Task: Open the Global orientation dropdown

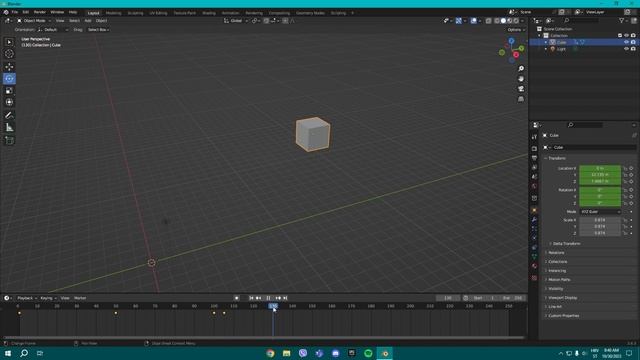Action: click(x=236, y=21)
